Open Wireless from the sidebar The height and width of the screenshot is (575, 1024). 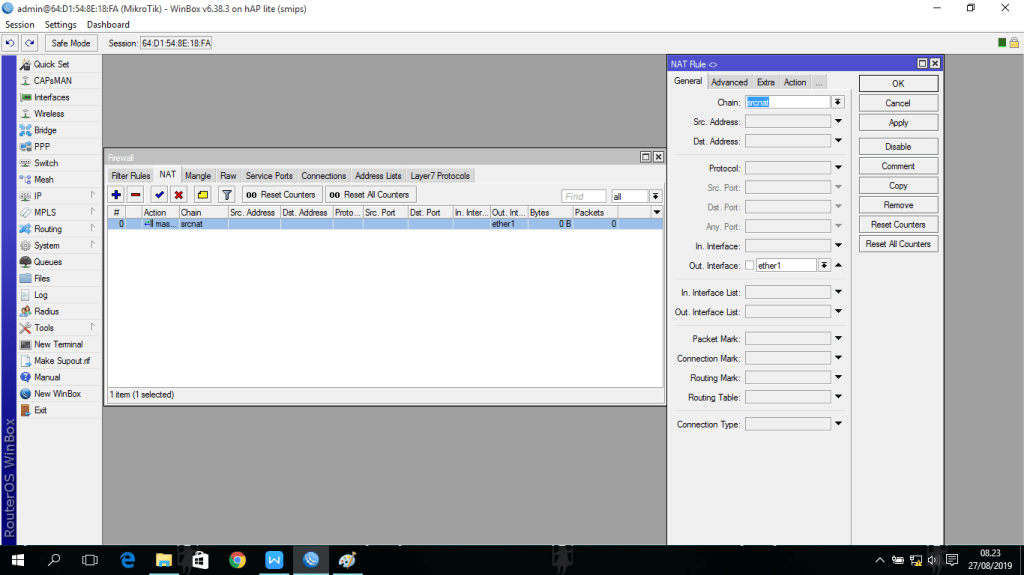(49, 114)
